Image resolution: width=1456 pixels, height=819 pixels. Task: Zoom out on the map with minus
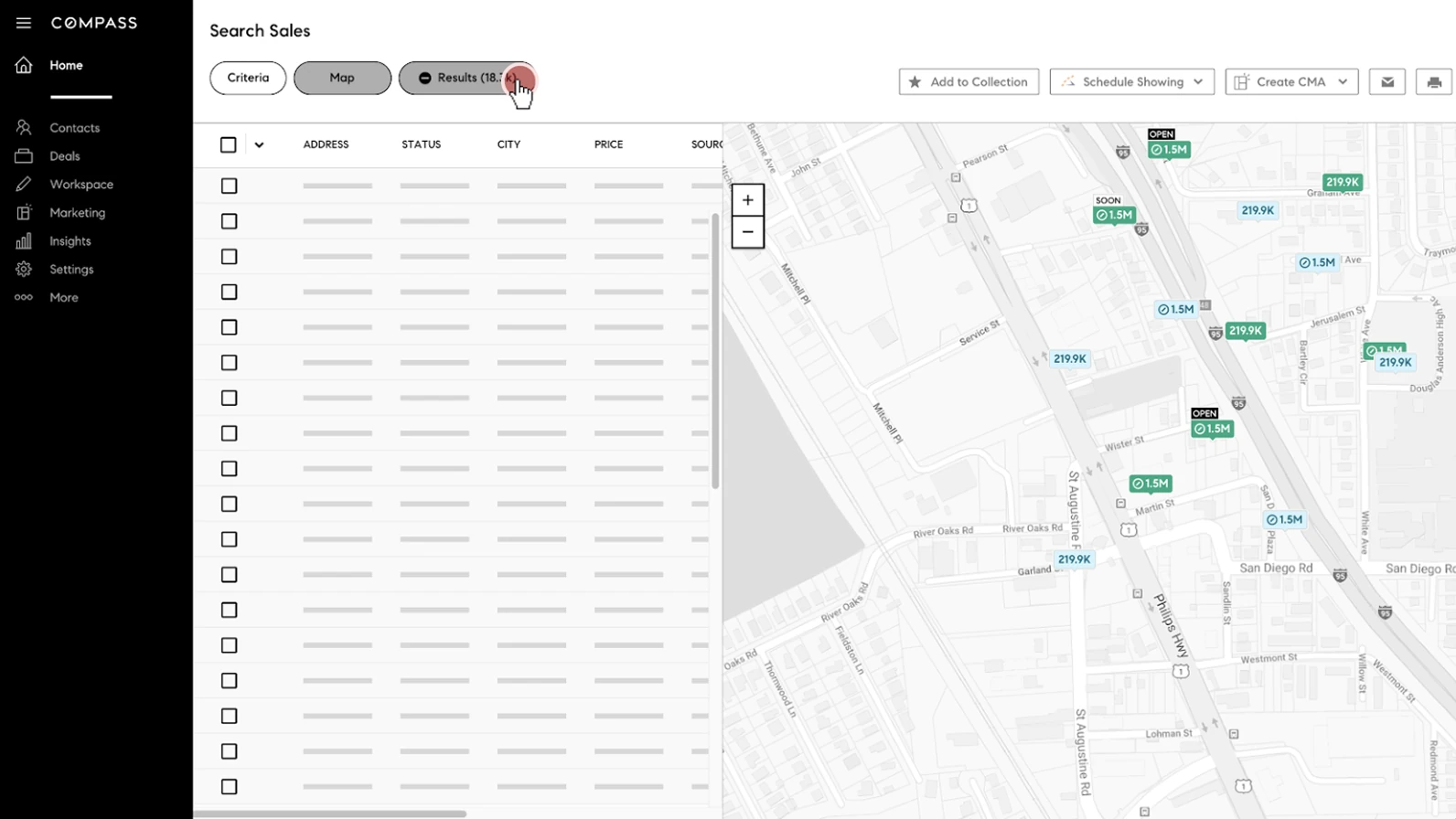pyautogui.click(x=748, y=232)
